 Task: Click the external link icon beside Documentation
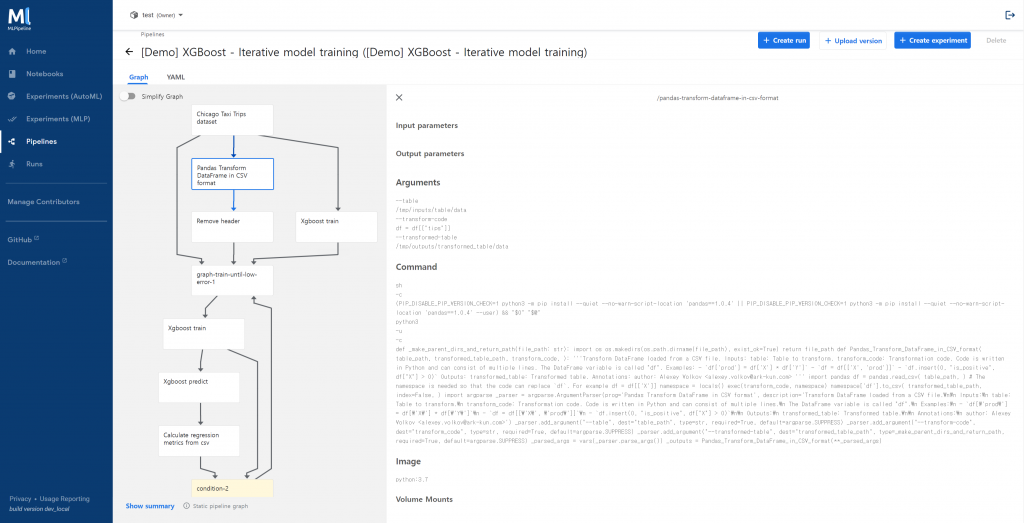64,261
